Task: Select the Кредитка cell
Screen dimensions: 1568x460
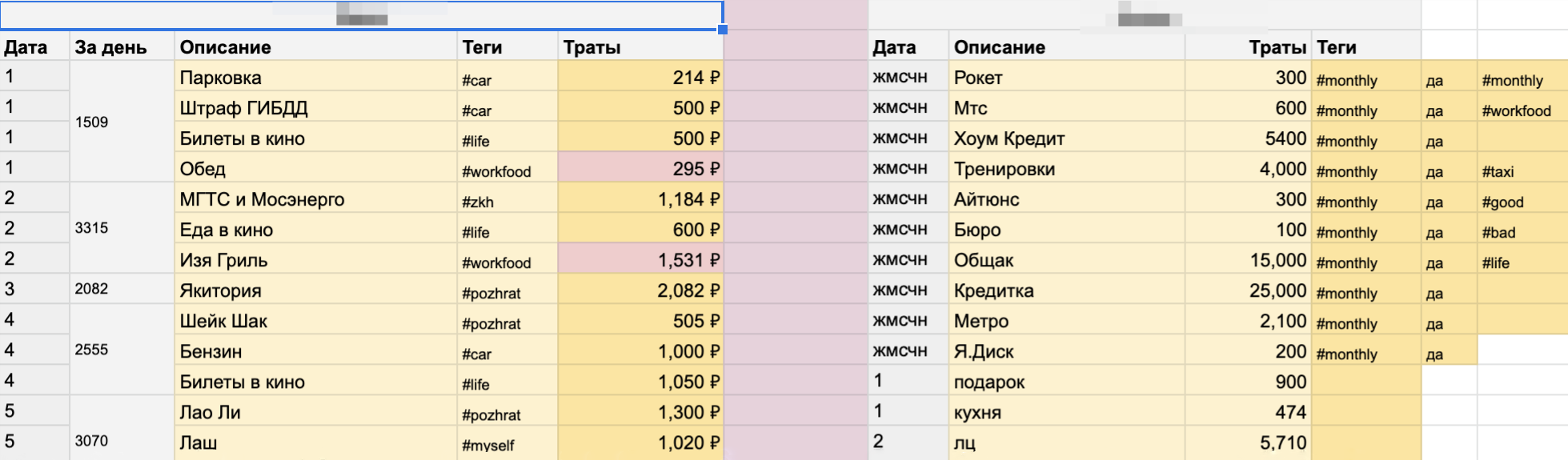Action: [1067, 290]
